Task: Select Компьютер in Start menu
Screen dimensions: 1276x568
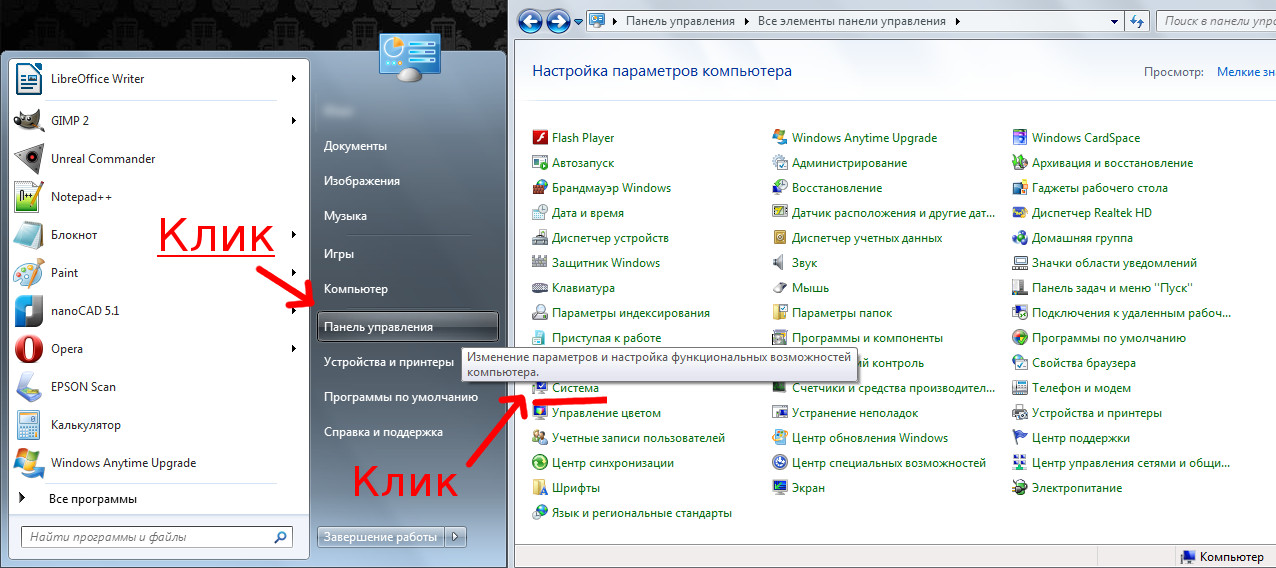Action: (355, 289)
